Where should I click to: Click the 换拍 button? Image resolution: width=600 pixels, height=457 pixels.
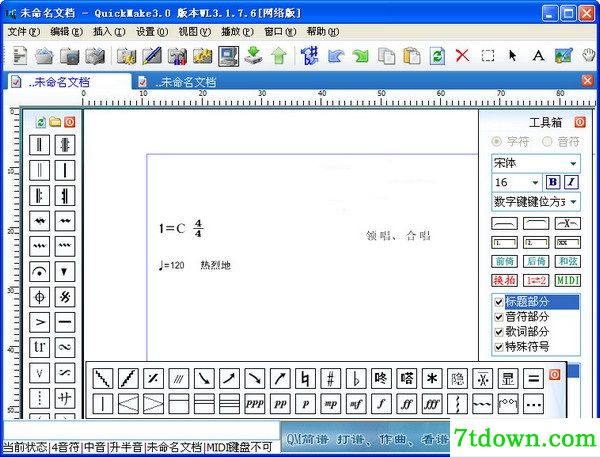point(505,281)
